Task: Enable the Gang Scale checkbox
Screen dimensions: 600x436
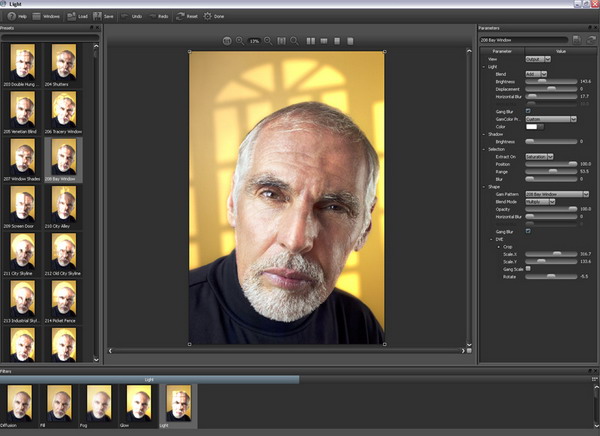Action: pos(529,268)
